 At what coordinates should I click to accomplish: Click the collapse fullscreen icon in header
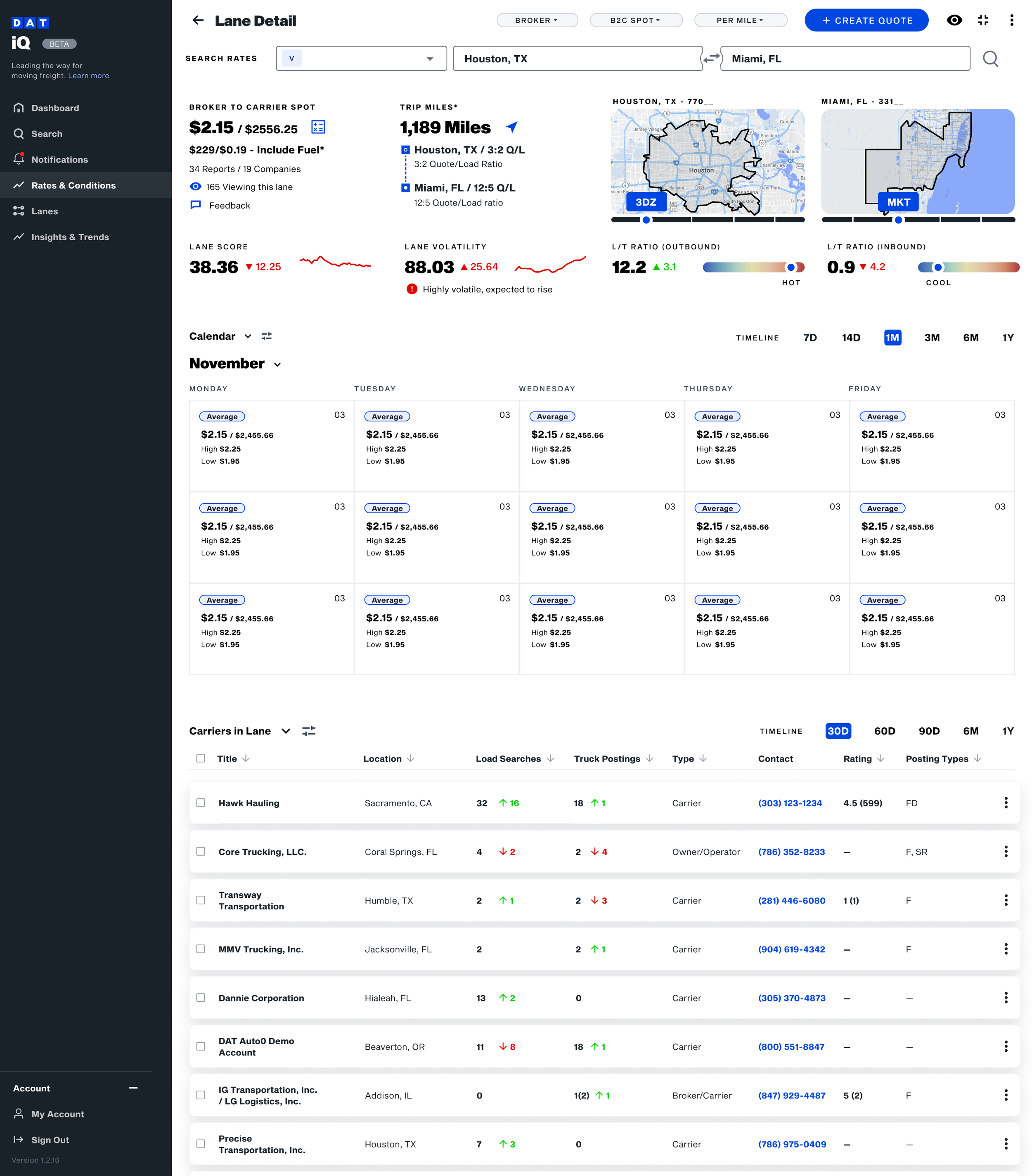(x=982, y=21)
